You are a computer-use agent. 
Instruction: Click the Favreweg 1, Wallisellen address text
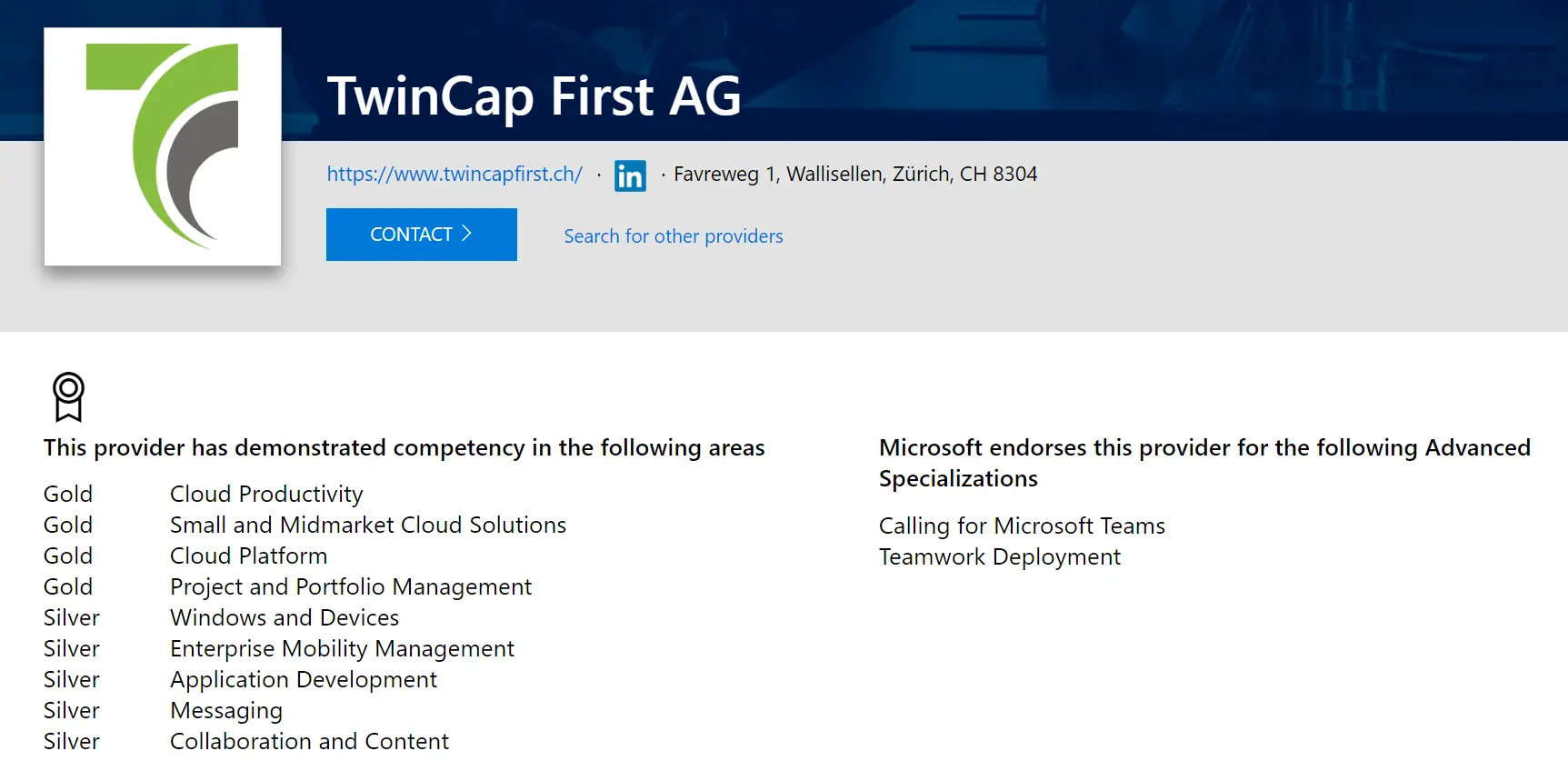855,174
